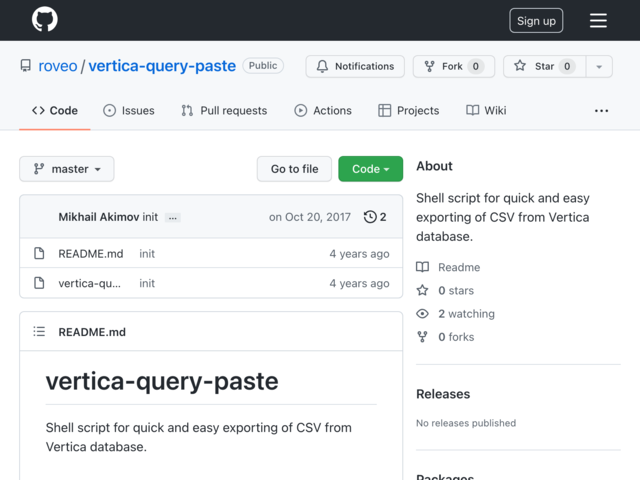Click the README.md file icon
This screenshot has width=640, height=480.
click(39, 253)
